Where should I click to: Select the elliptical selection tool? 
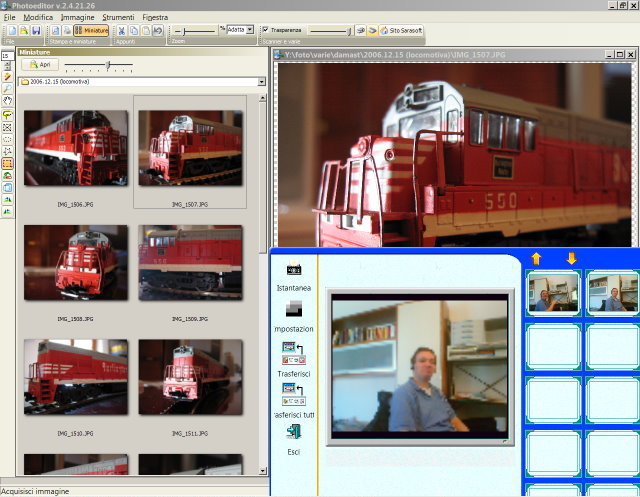[7, 140]
